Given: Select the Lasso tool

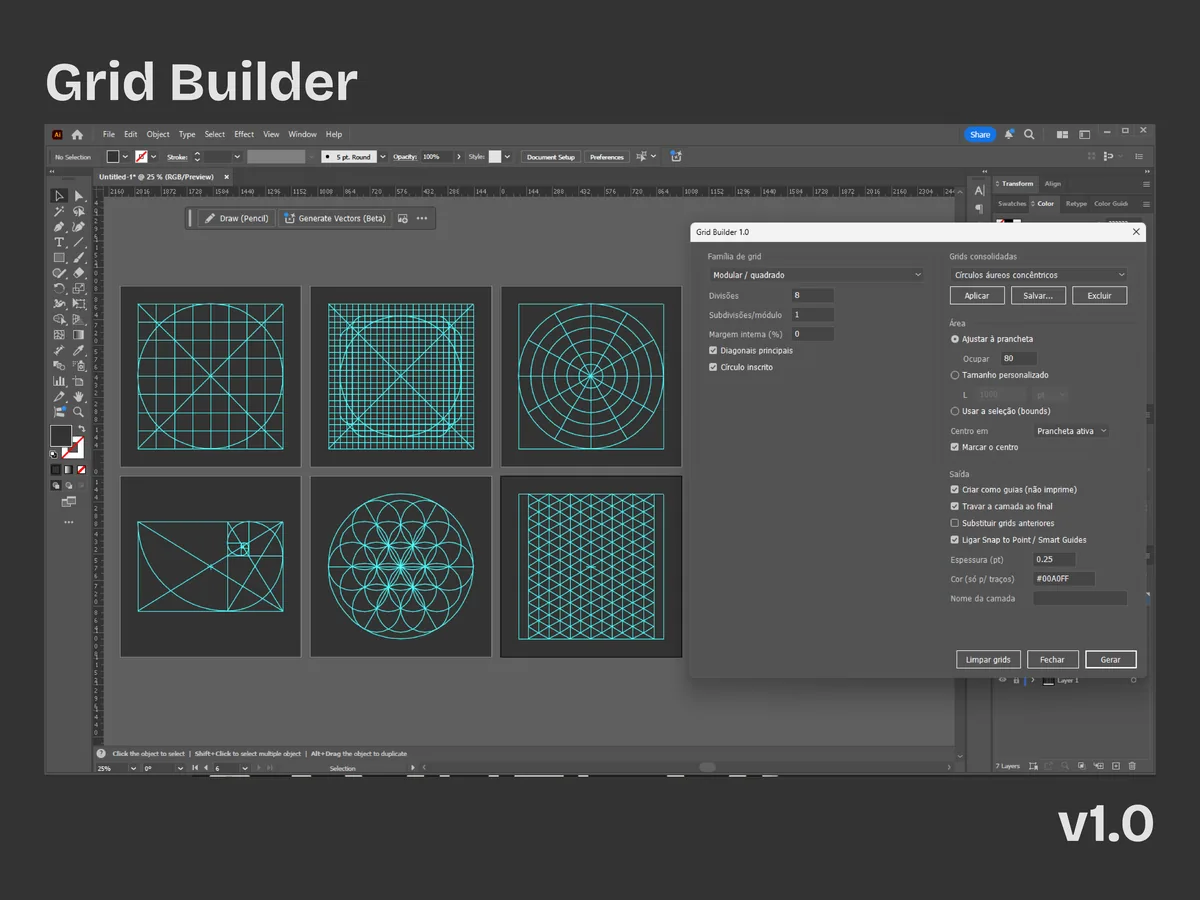Looking at the screenshot, I should coord(79,211).
